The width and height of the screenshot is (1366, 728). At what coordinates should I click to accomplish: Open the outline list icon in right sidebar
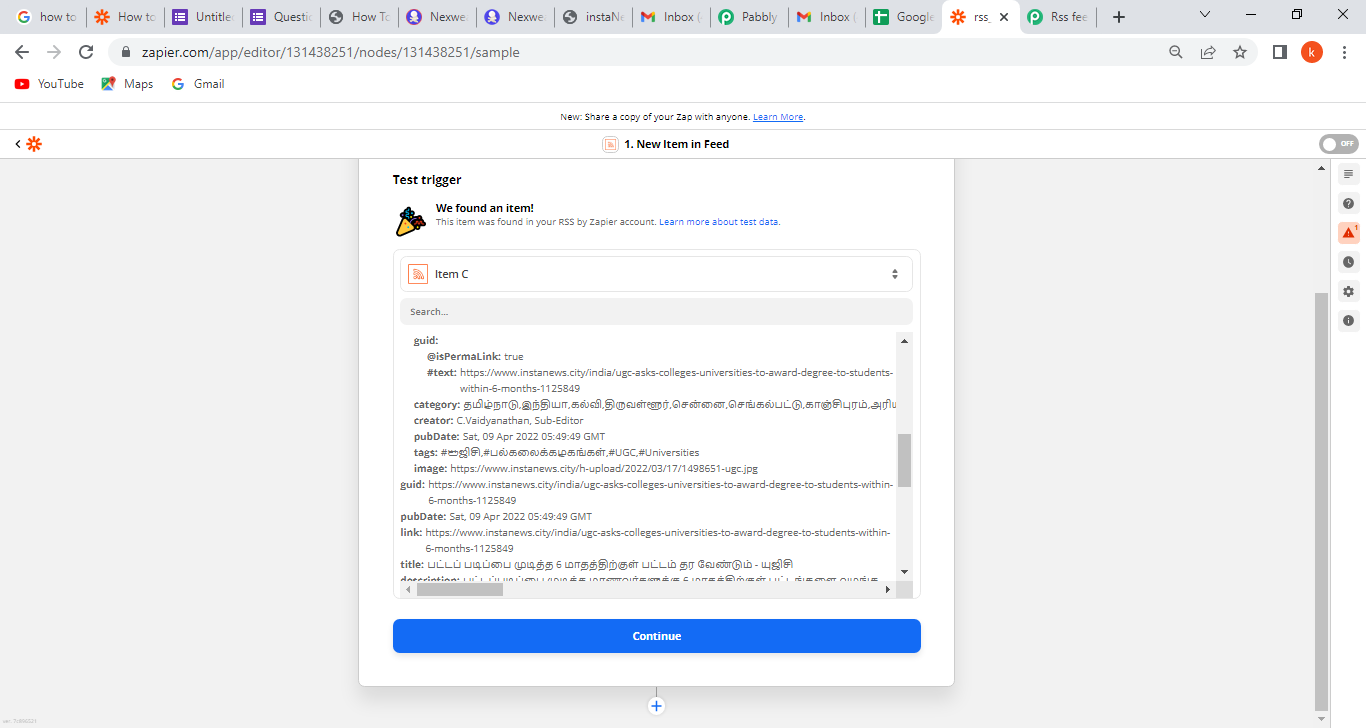pos(1348,174)
